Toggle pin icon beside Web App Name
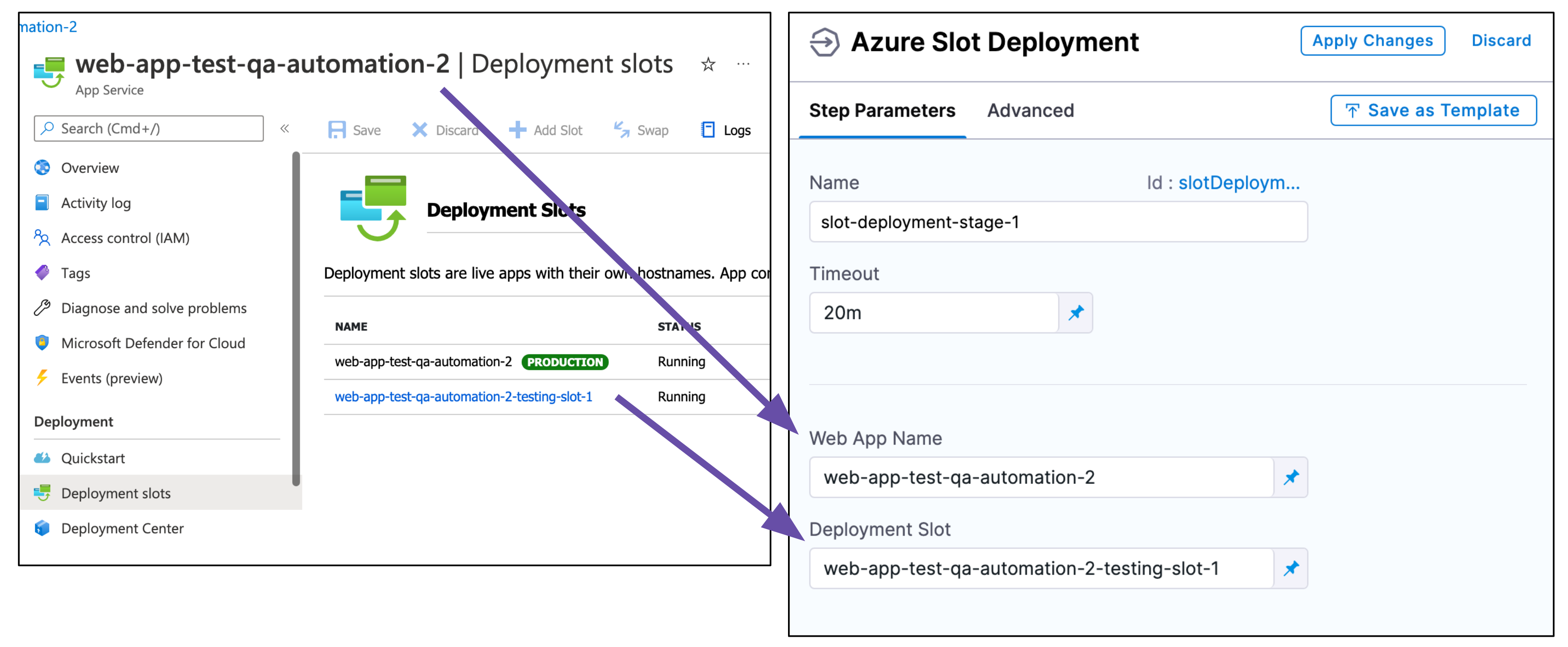The height and width of the screenshot is (647, 1568). pyautogui.click(x=1291, y=478)
